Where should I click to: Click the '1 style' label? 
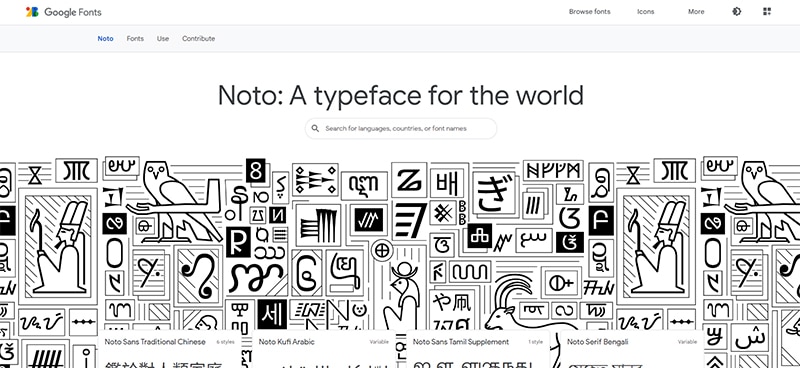(535, 342)
